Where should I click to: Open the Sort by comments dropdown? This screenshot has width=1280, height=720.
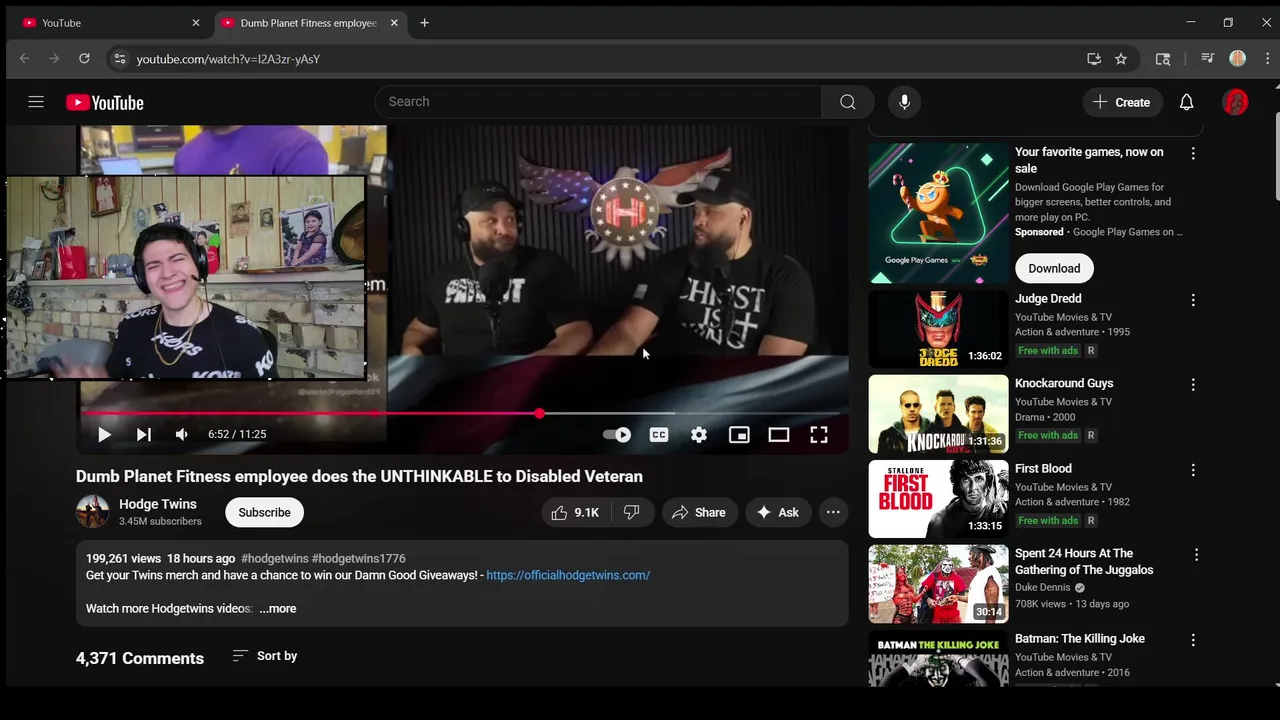coord(265,656)
